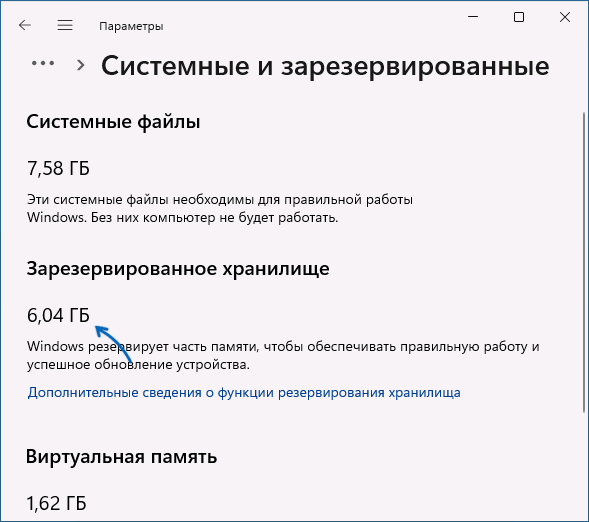Image resolution: width=589 pixels, height=522 pixels.
Task: Click the 'Параметры' window title
Action: (x=131, y=26)
